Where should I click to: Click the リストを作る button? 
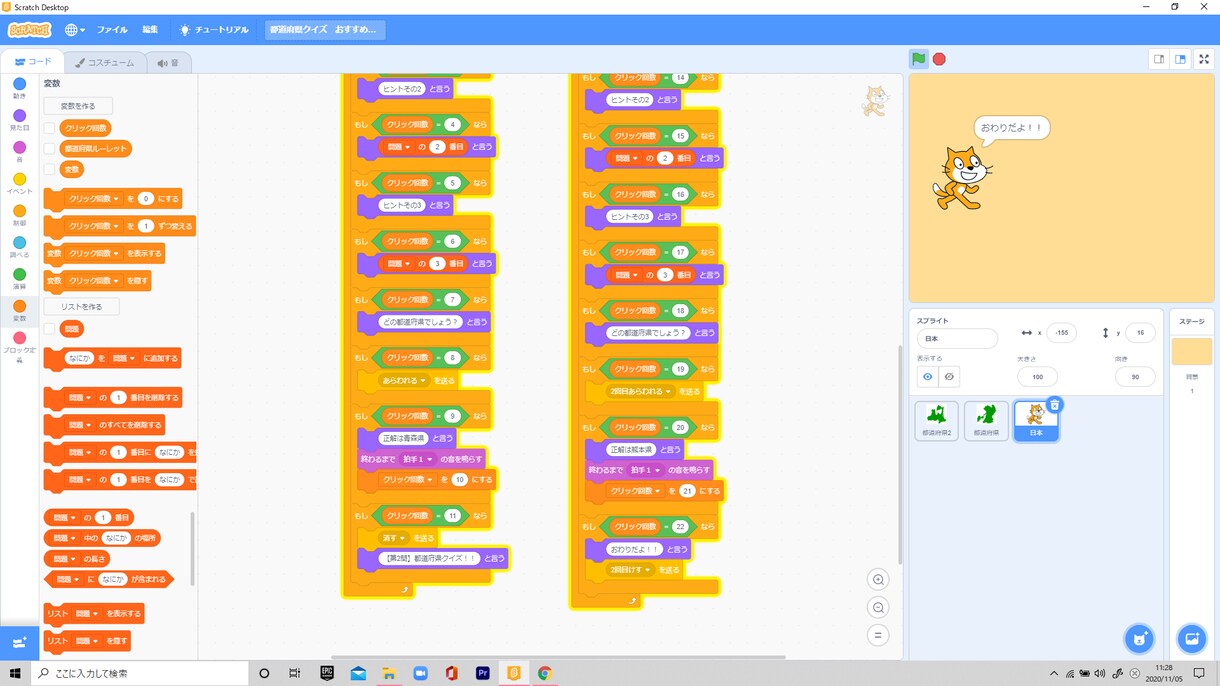point(81,307)
